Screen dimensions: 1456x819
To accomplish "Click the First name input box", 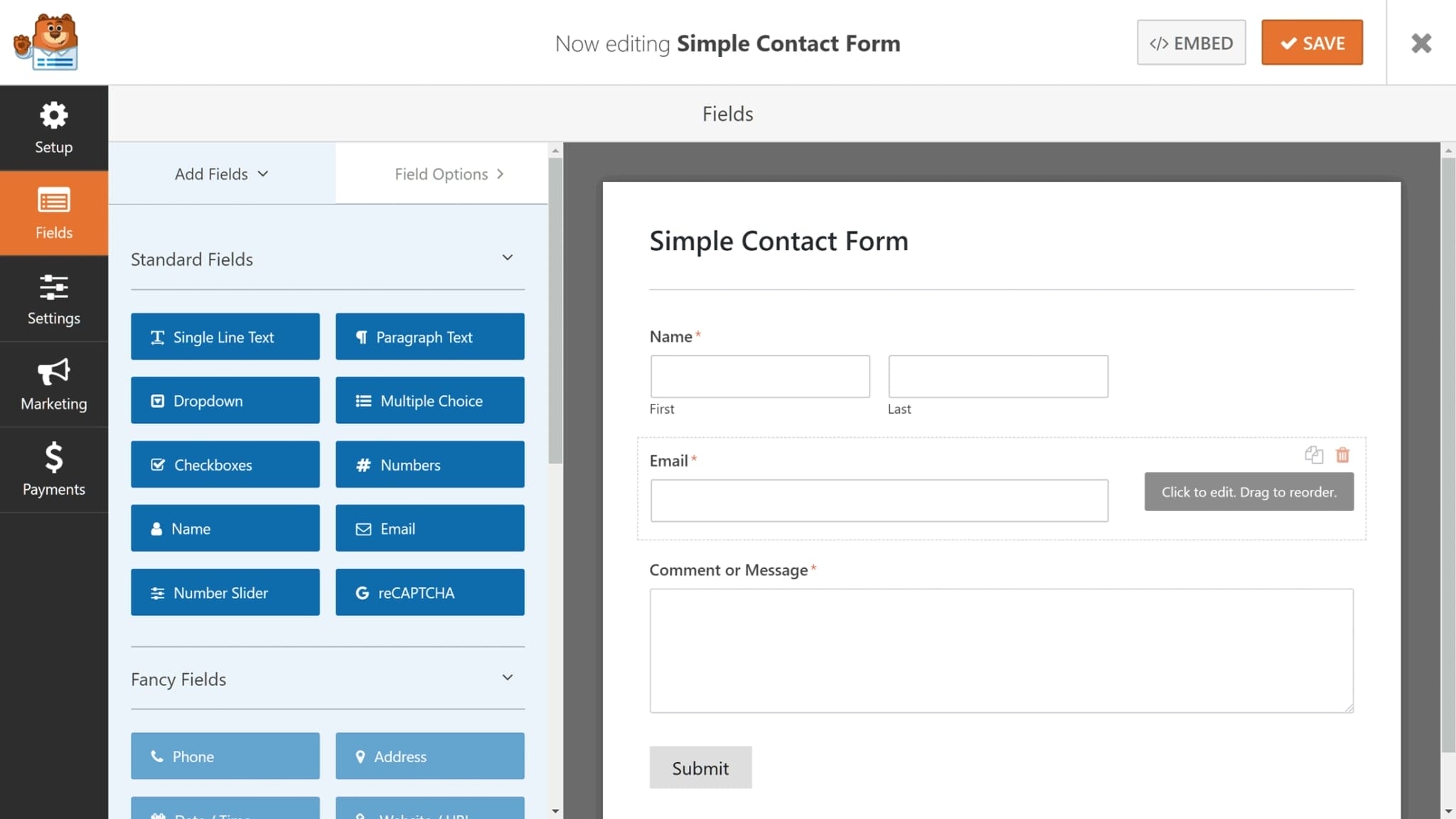I will click(x=760, y=377).
